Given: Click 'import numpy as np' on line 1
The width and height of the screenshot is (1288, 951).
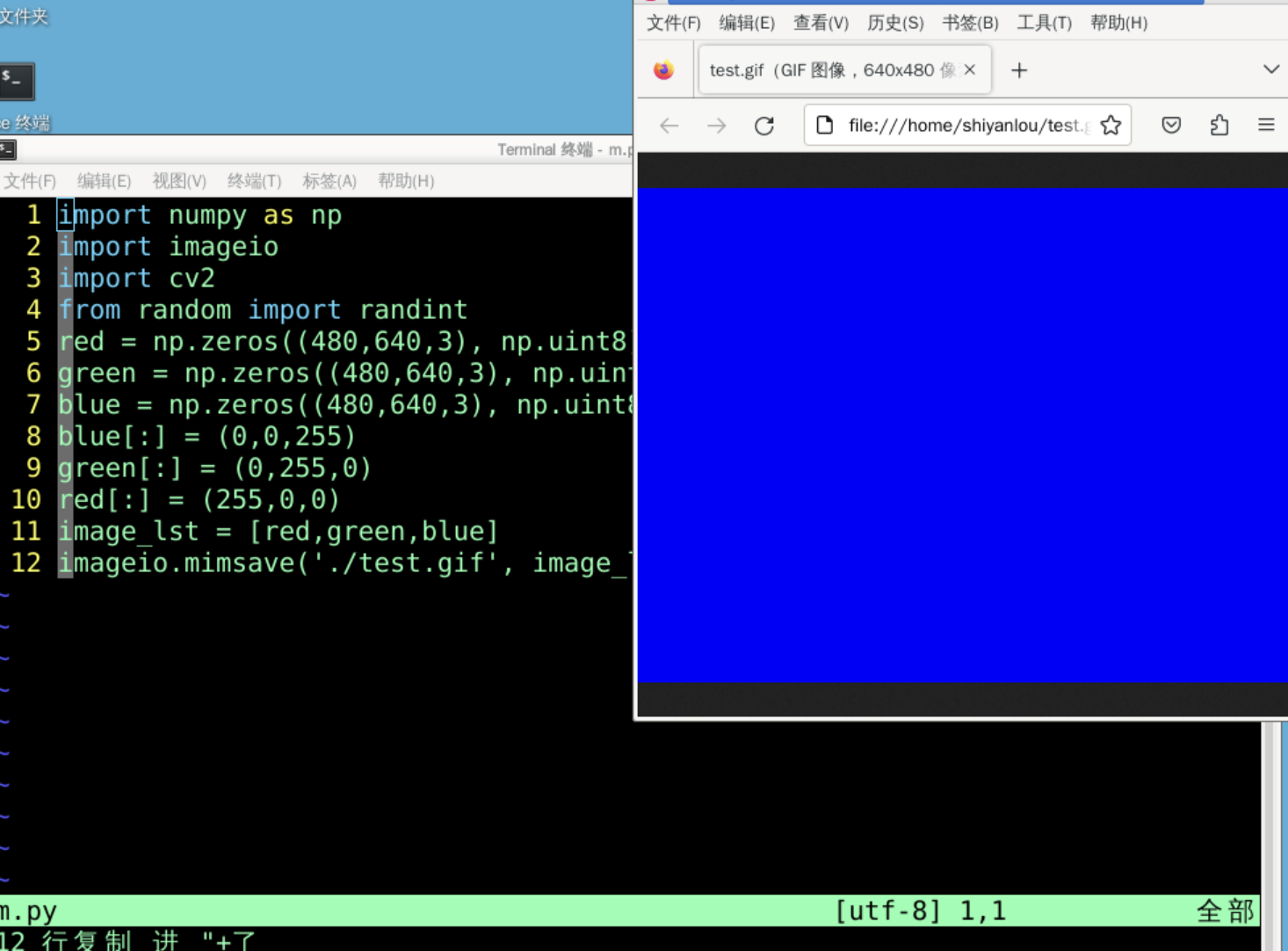Looking at the screenshot, I should pyautogui.click(x=199, y=214).
